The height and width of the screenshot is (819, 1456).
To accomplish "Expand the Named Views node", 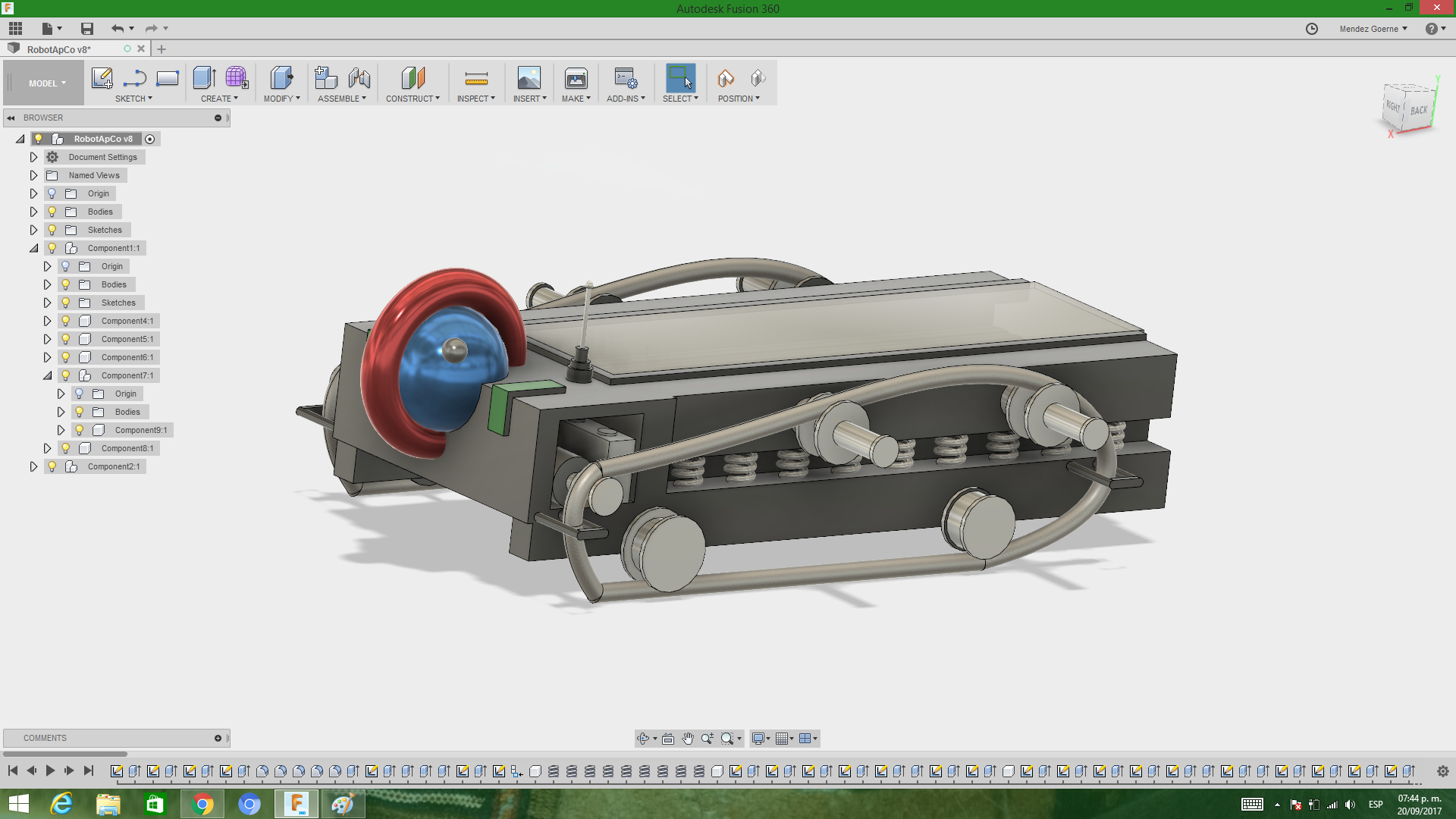I will click(33, 175).
